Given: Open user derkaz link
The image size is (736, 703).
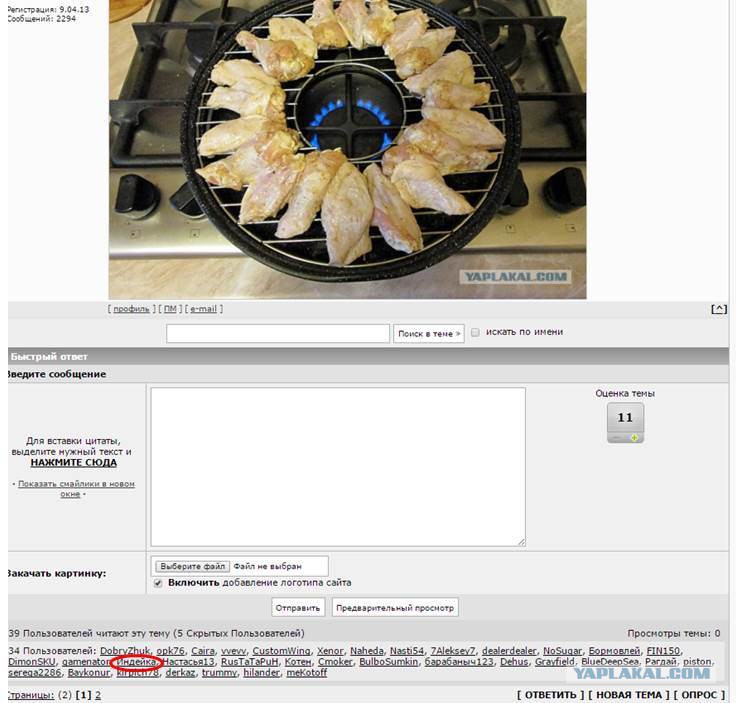Looking at the screenshot, I should click(x=180, y=672).
